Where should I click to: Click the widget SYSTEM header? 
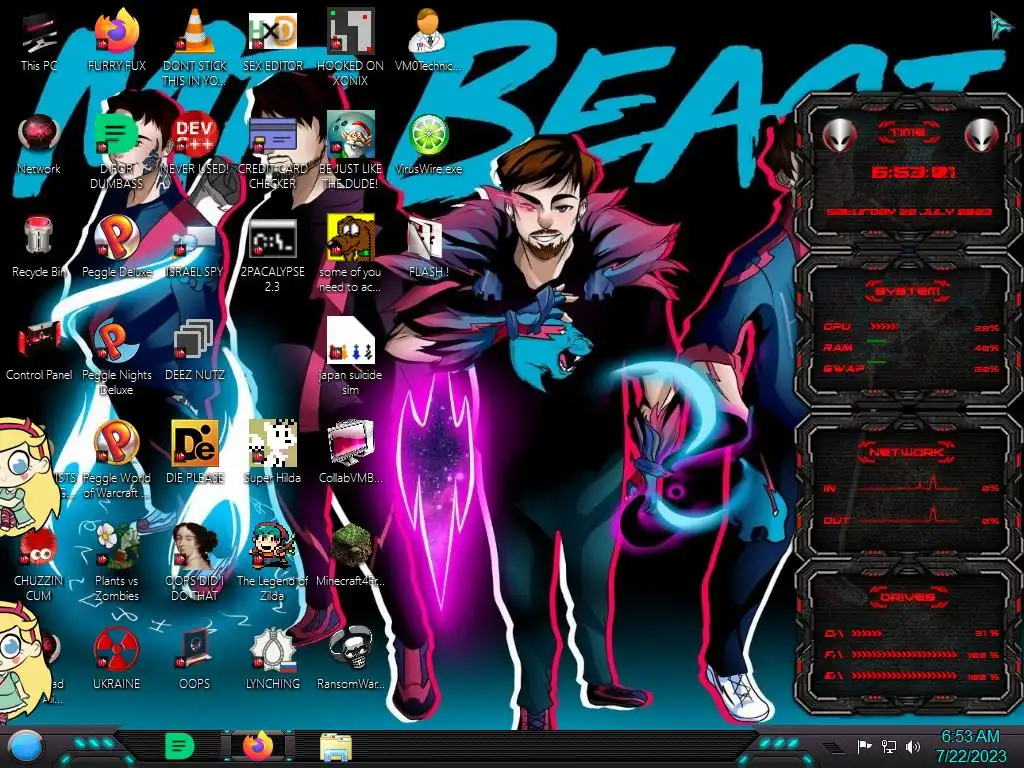[908, 291]
